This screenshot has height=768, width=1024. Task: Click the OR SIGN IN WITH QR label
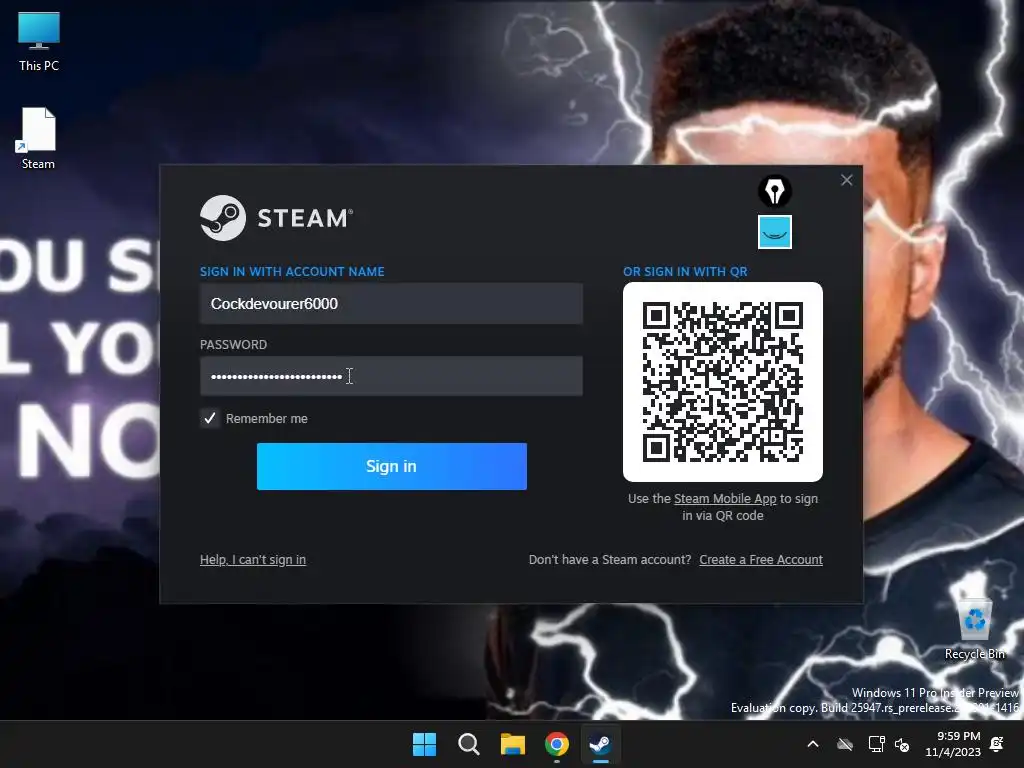point(685,272)
